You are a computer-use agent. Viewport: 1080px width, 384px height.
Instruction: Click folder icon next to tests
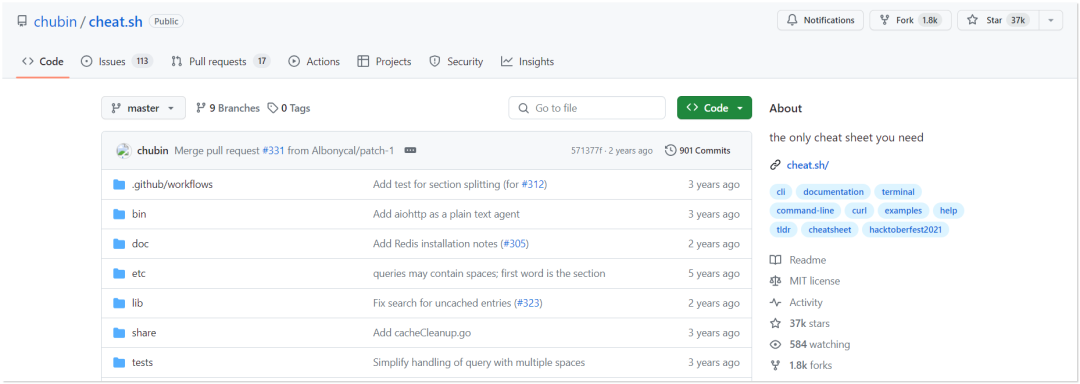[x=119, y=362]
